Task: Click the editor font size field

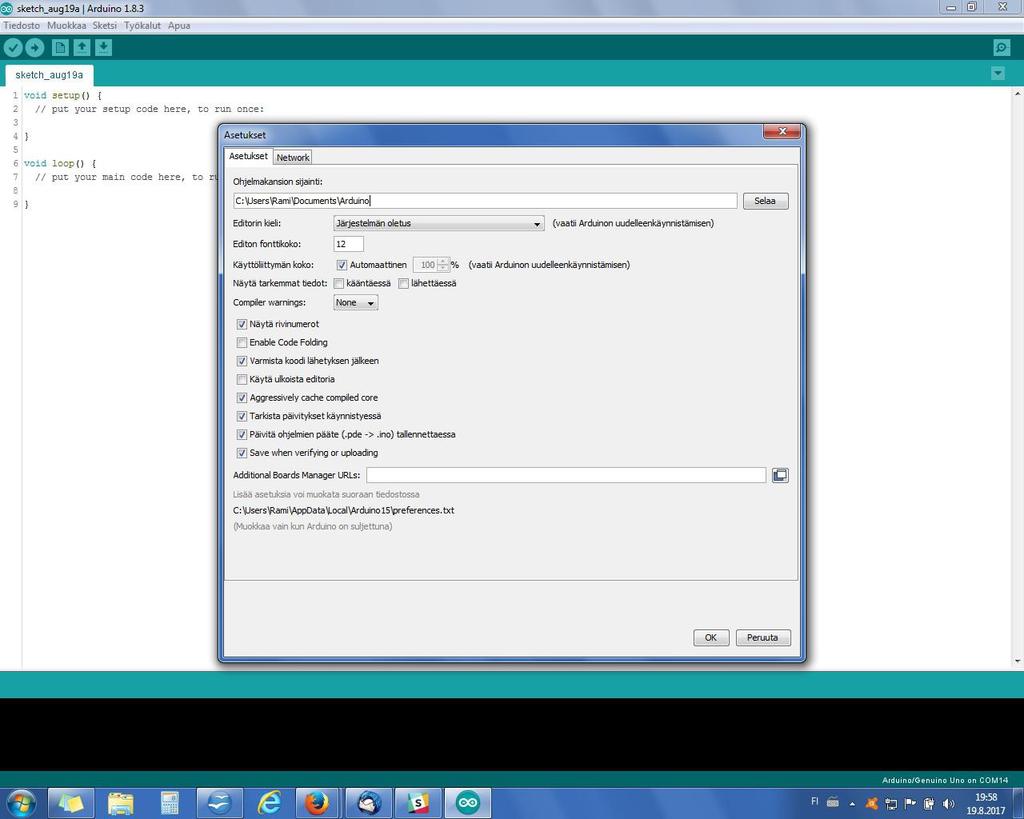Action: pos(348,244)
